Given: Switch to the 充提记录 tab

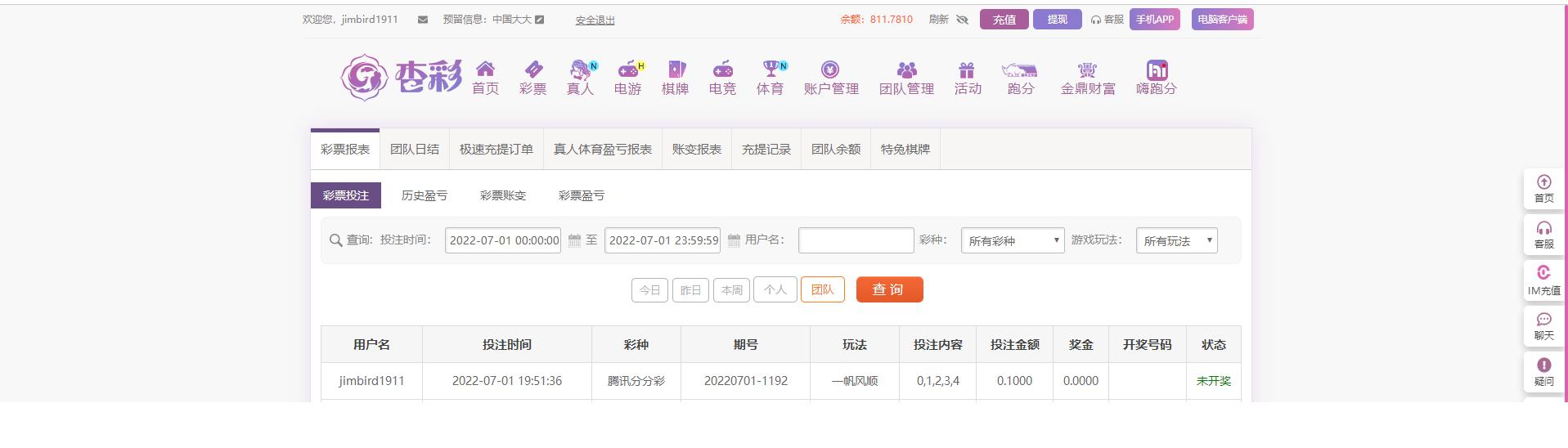Looking at the screenshot, I should click(766, 150).
